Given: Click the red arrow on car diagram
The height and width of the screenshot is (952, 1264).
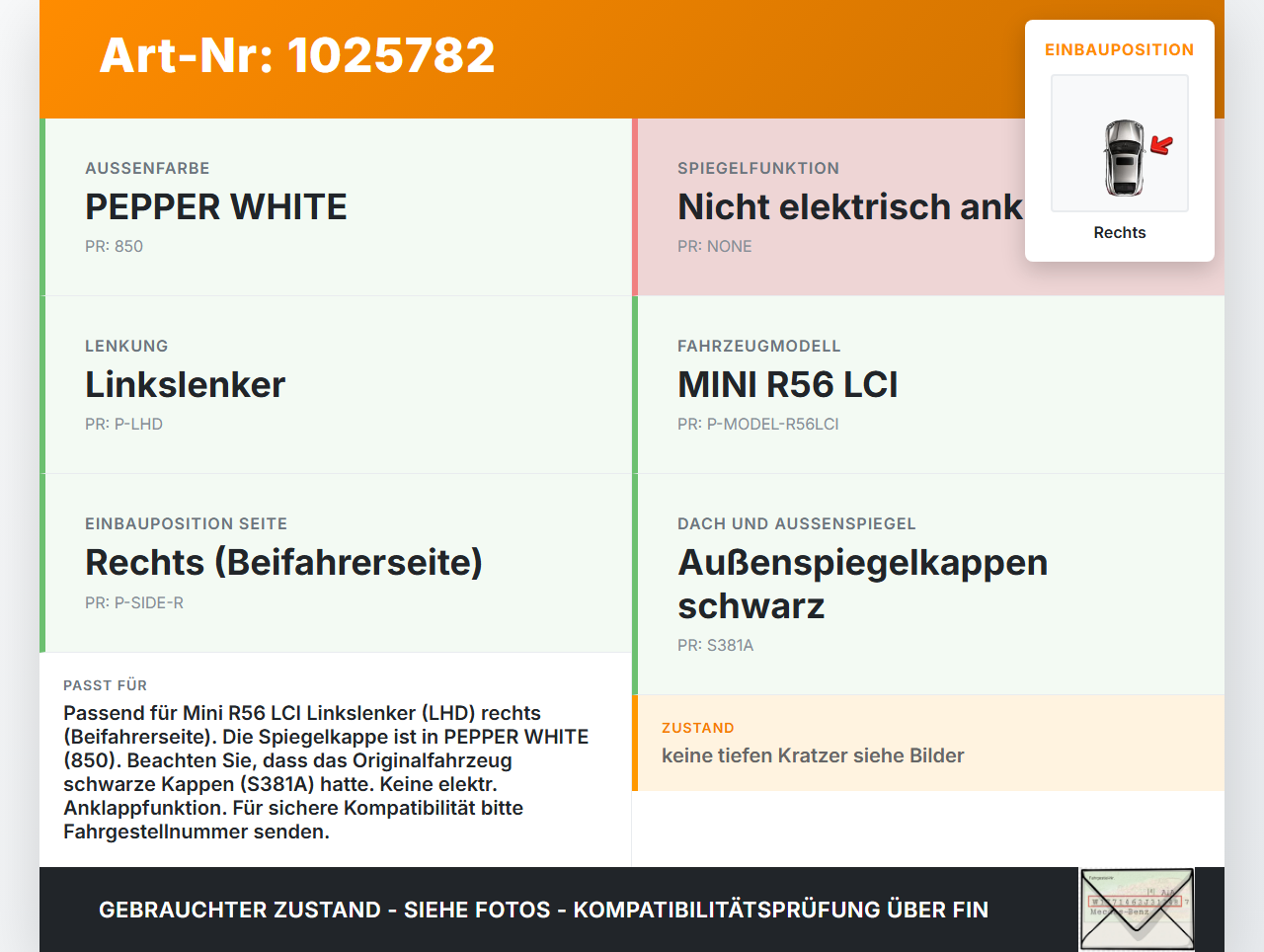Looking at the screenshot, I should pos(1162,146).
